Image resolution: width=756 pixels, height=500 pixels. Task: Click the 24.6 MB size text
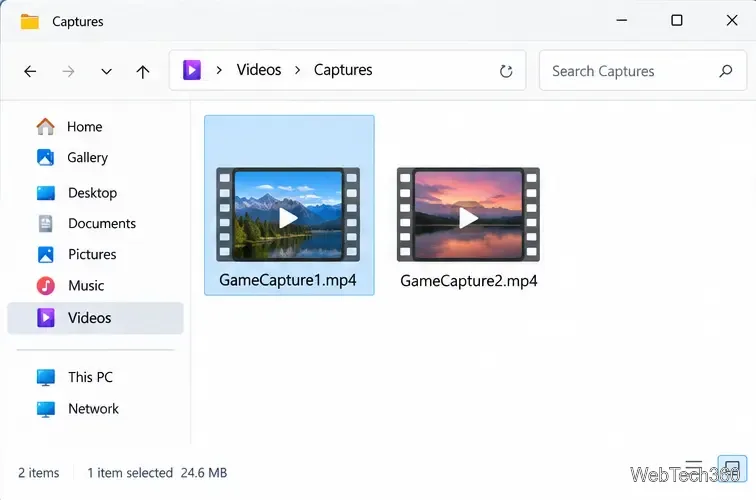coord(204,473)
